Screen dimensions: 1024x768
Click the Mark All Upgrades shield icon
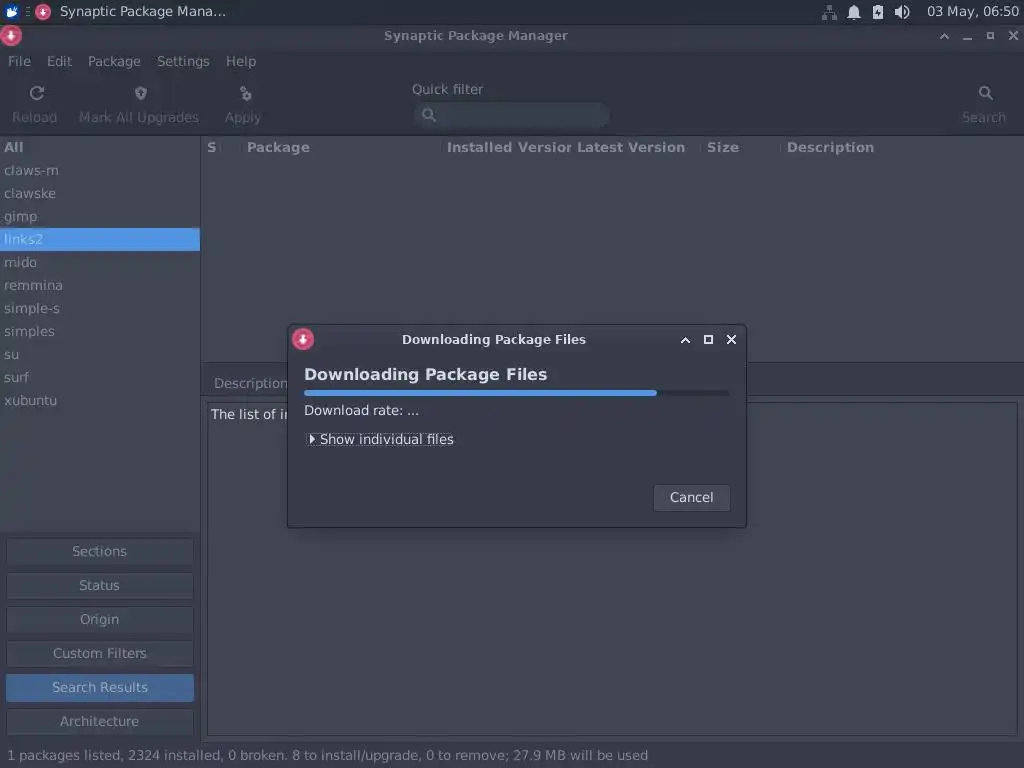[140, 93]
